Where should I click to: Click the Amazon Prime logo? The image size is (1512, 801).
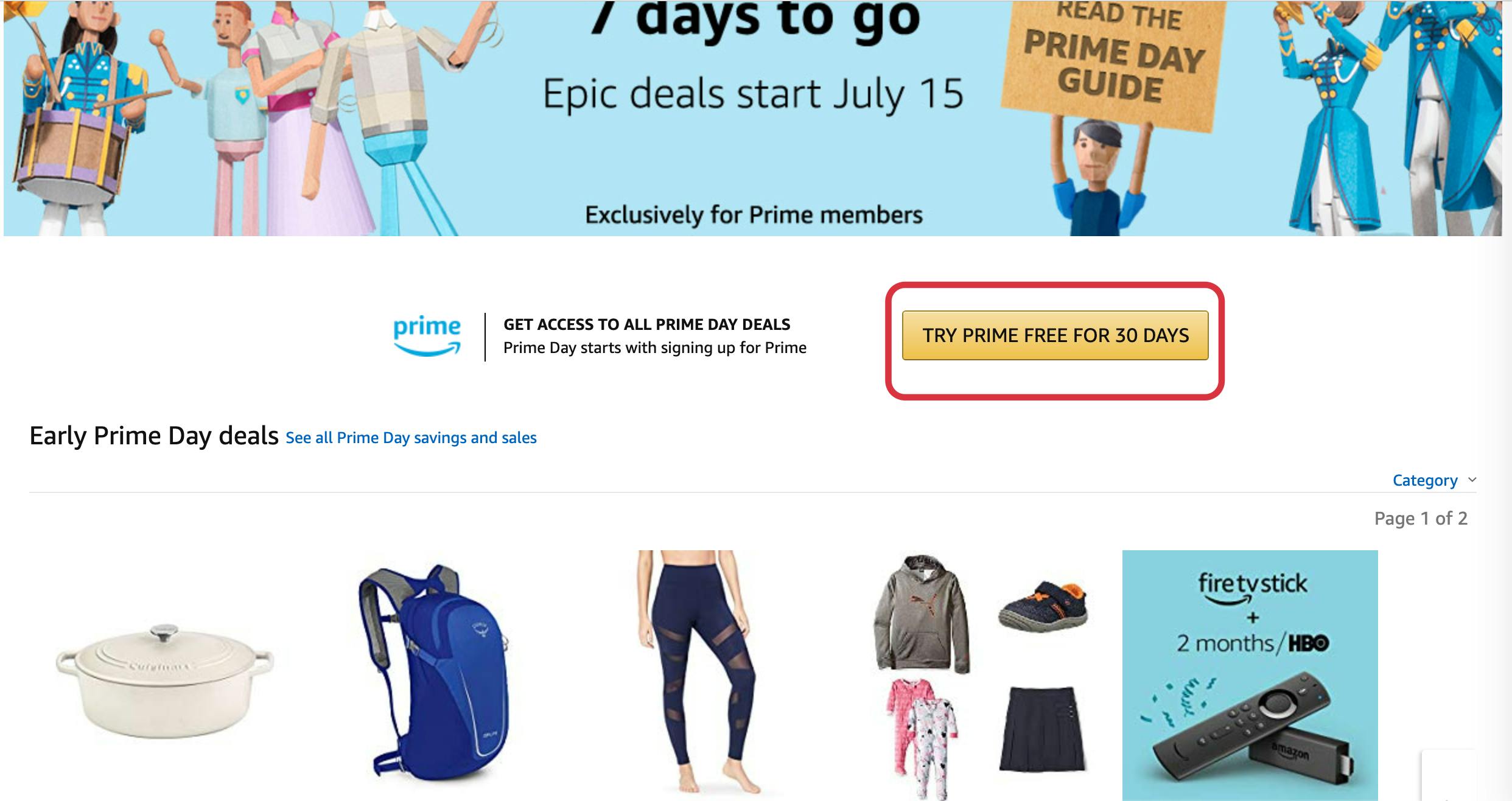click(x=427, y=336)
